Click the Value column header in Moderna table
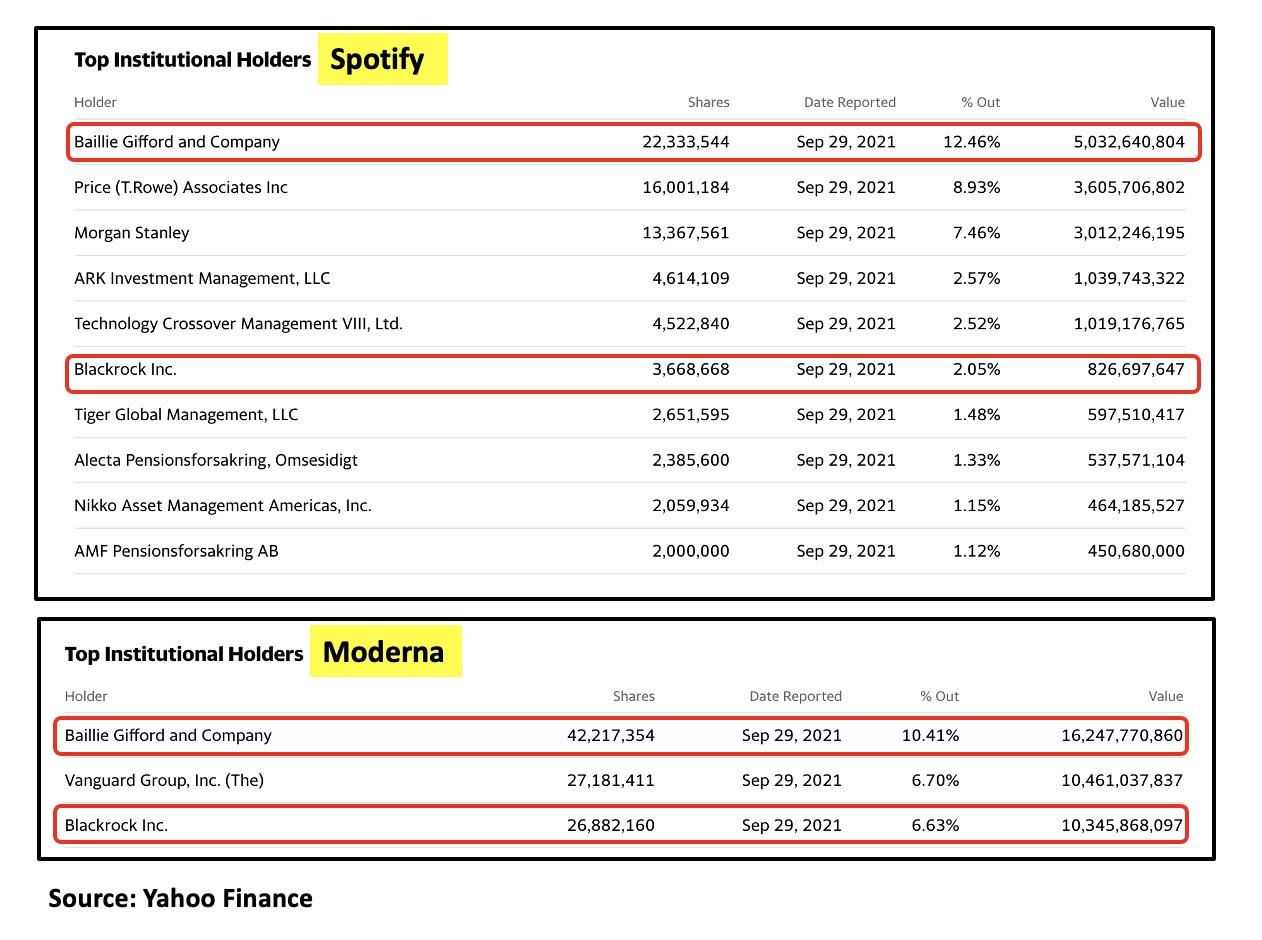This screenshot has width=1262, height=940. click(x=1166, y=696)
